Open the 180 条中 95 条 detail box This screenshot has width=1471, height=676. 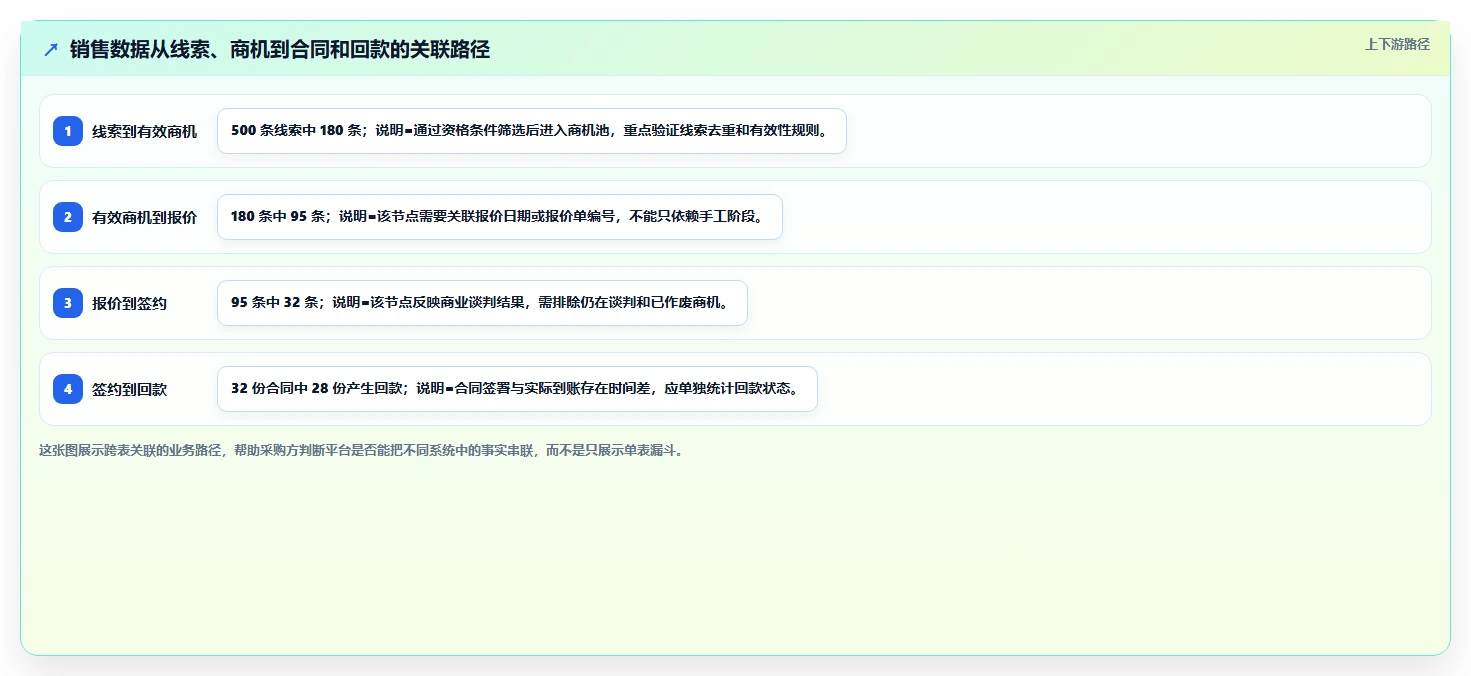tap(499, 217)
